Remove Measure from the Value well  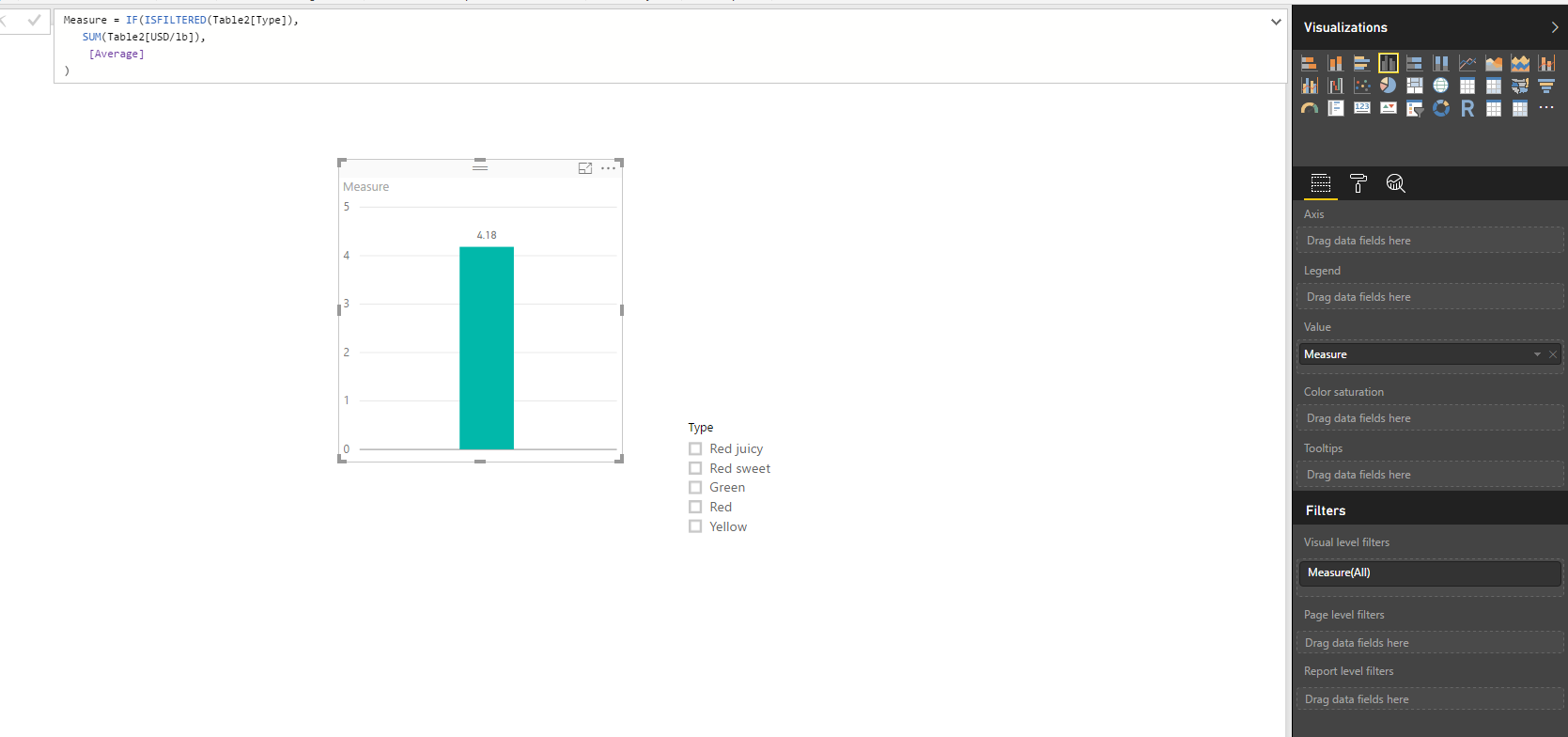[1553, 354]
